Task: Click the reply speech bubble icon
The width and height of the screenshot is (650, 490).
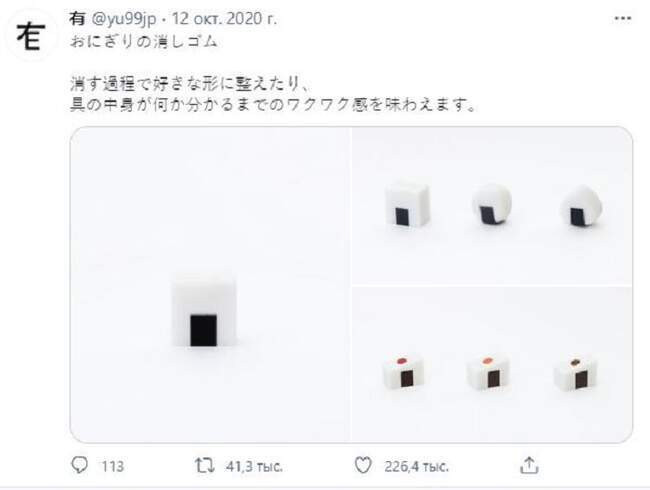Action: (80, 465)
